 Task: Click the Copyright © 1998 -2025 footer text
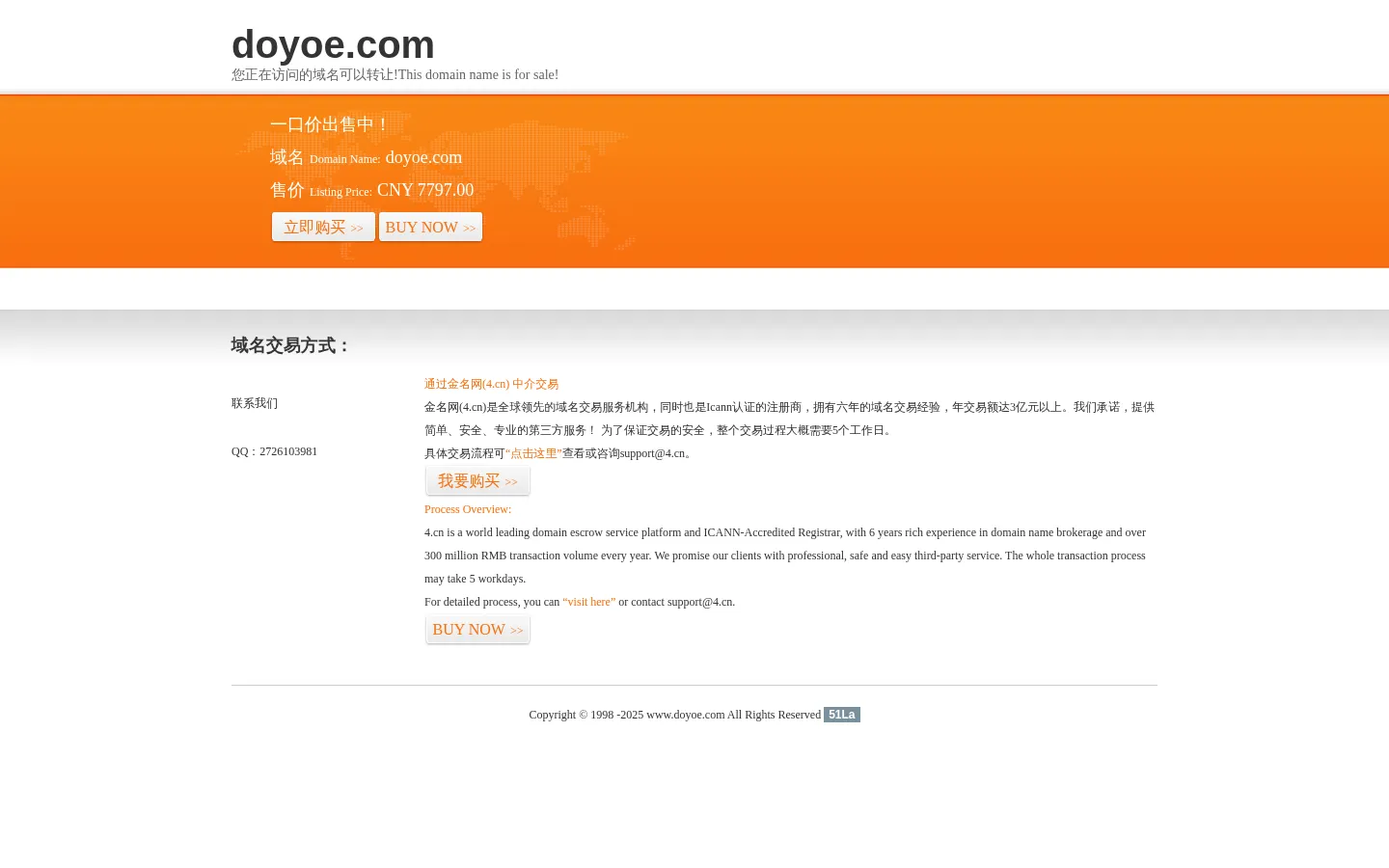(674, 715)
